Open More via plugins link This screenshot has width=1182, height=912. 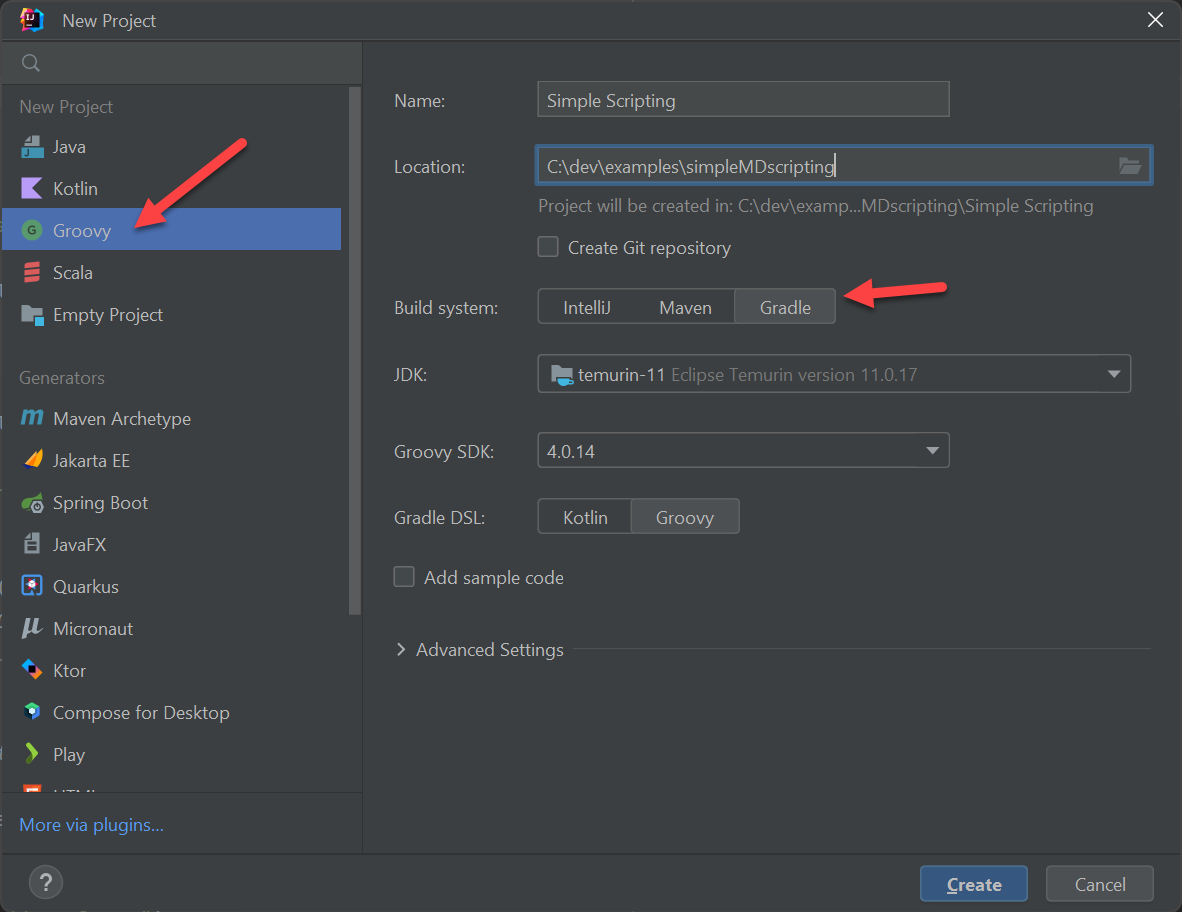click(91, 824)
